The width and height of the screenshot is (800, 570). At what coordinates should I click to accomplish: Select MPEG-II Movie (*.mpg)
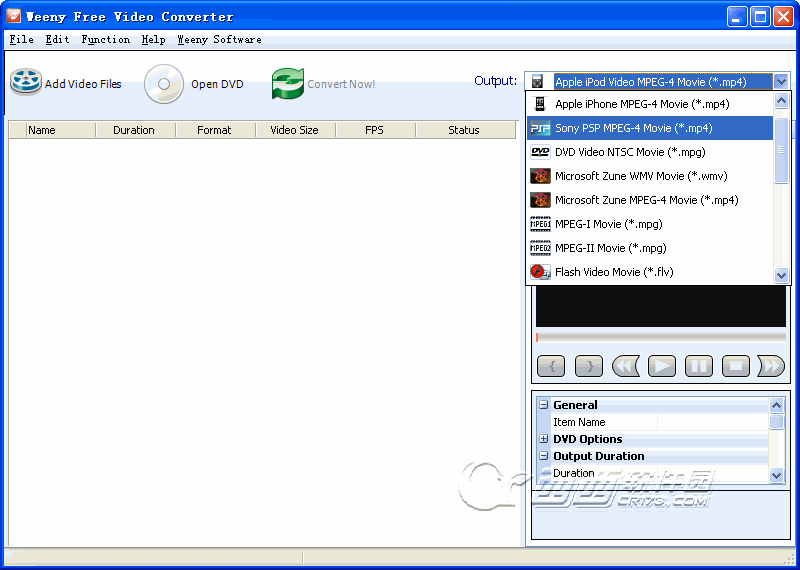650,248
